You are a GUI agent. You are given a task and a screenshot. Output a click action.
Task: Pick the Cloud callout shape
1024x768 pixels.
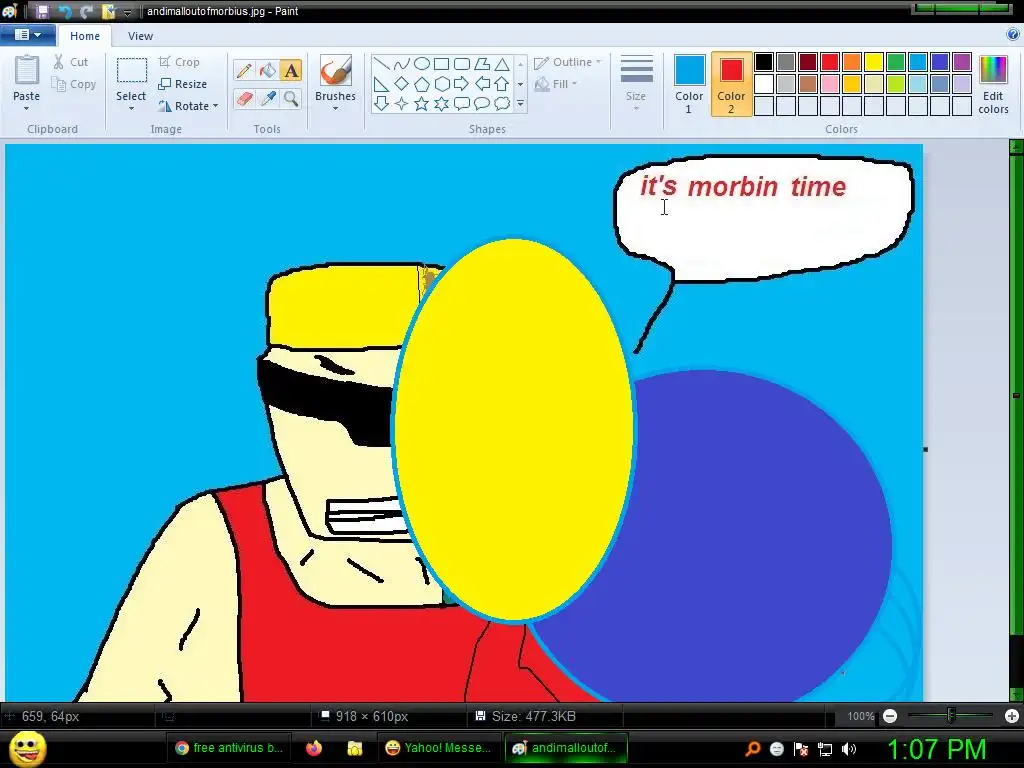[x=502, y=103]
